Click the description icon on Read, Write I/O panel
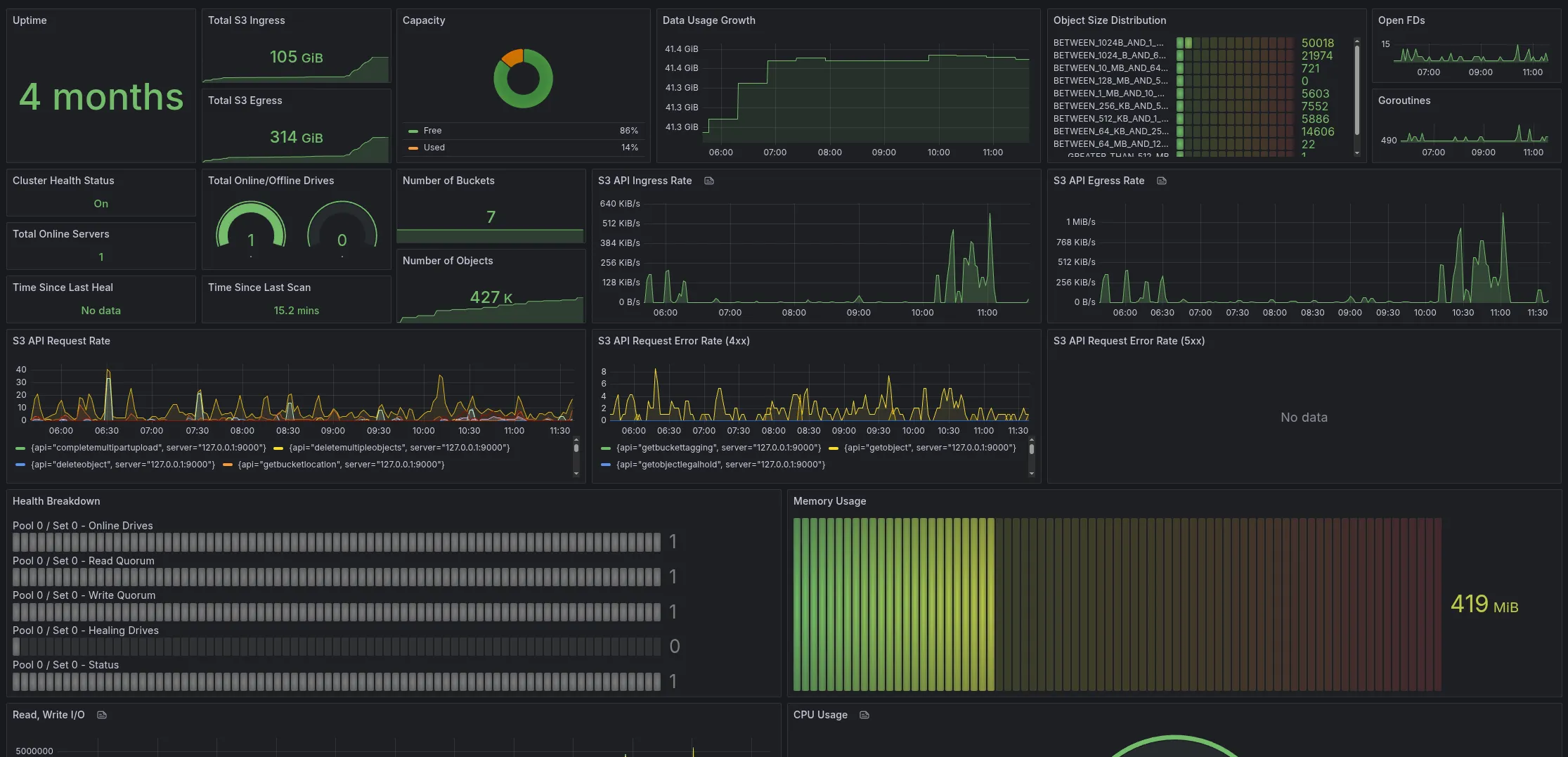1568x757 pixels. click(x=101, y=714)
